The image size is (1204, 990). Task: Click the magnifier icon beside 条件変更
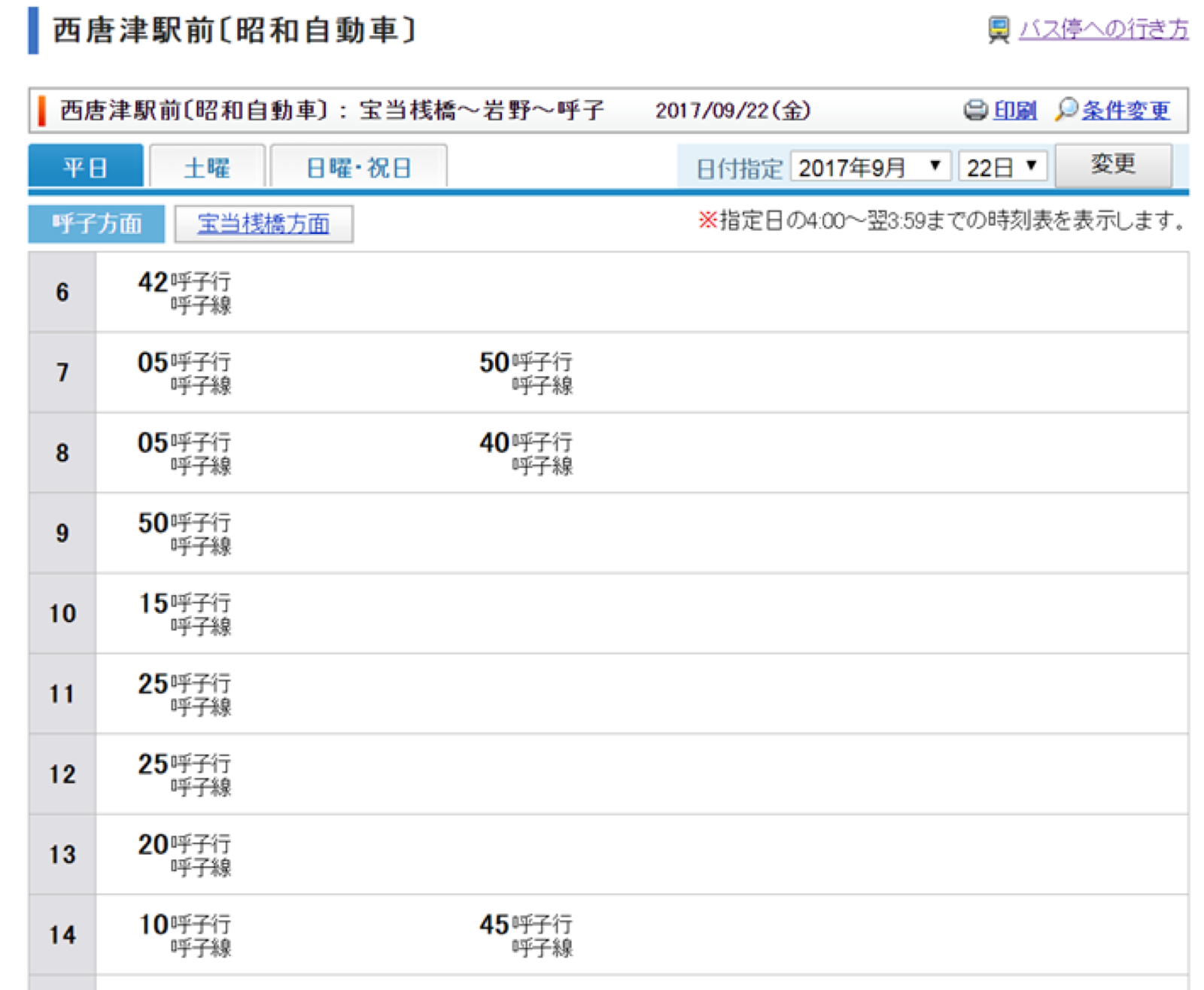click(x=1066, y=110)
